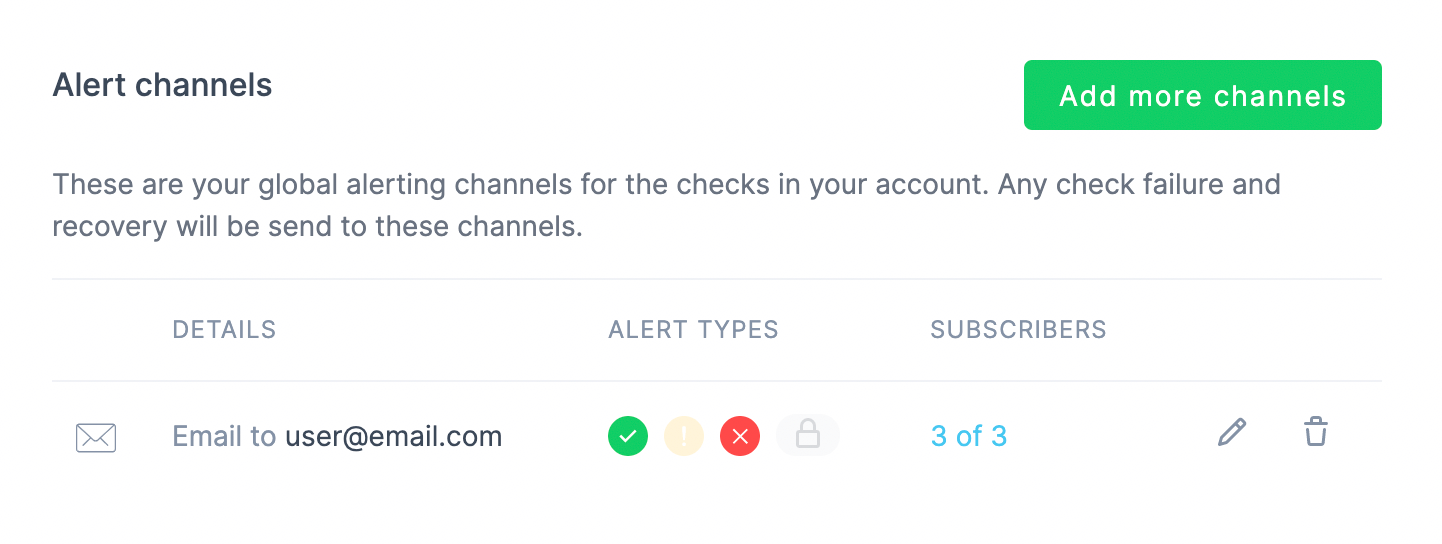
Task: Toggle the yellow exclamation degraded alert
Action: (x=684, y=436)
